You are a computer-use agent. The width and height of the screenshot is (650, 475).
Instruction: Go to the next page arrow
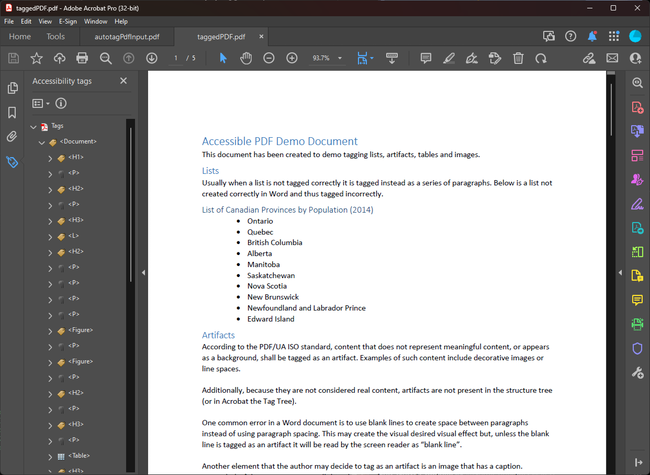(152, 58)
